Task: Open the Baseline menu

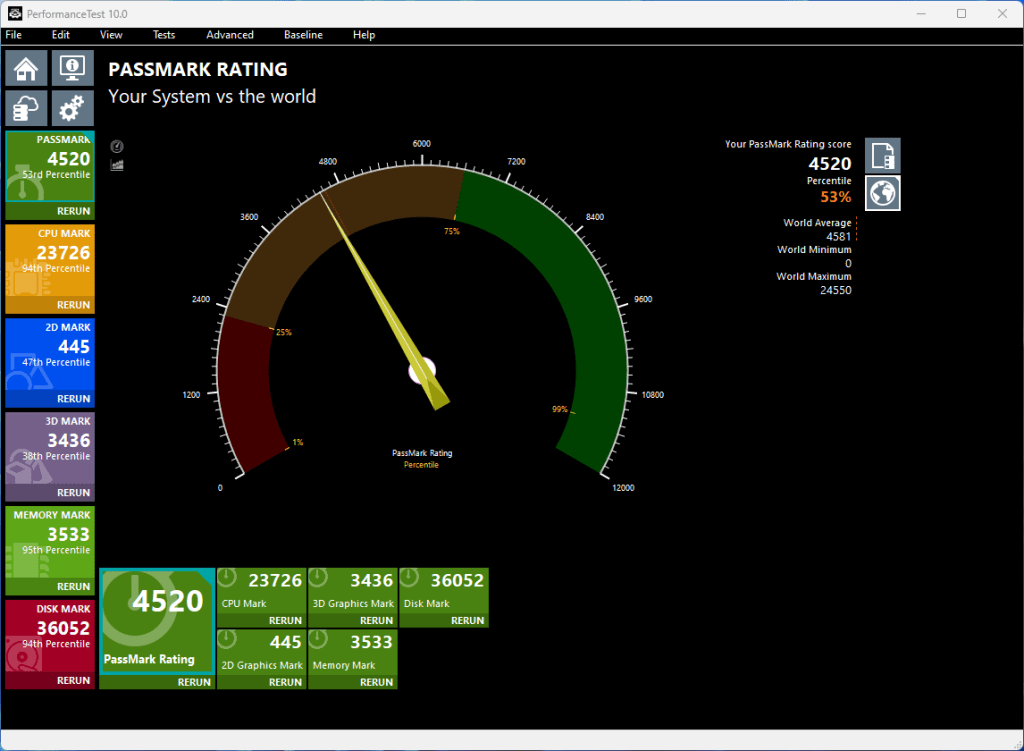Action: [x=303, y=35]
